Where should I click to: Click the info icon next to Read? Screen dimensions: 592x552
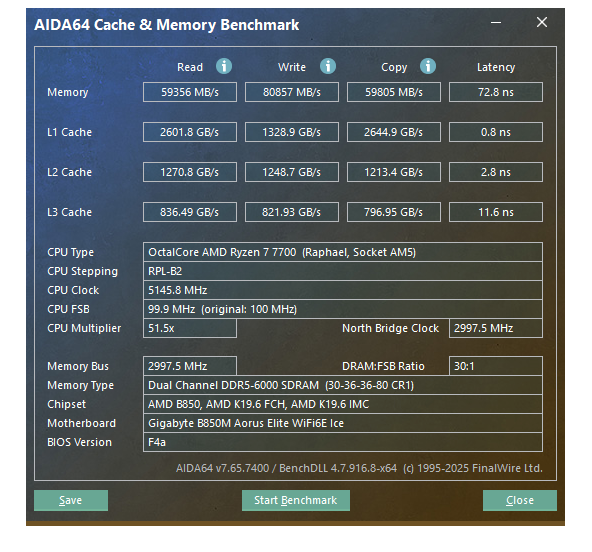224,66
